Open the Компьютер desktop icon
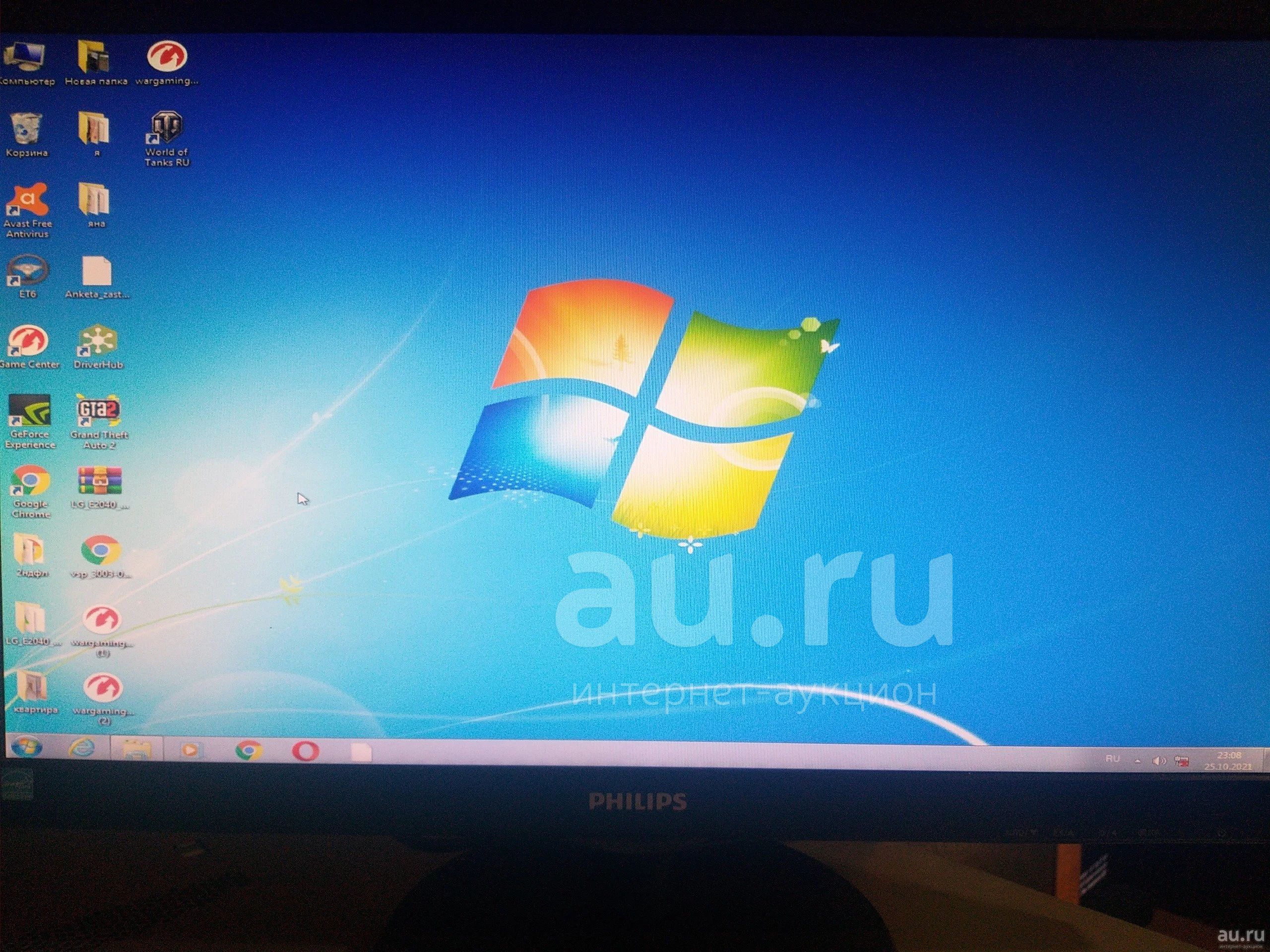Viewport: 1270px width, 952px height. [x=26, y=63]
